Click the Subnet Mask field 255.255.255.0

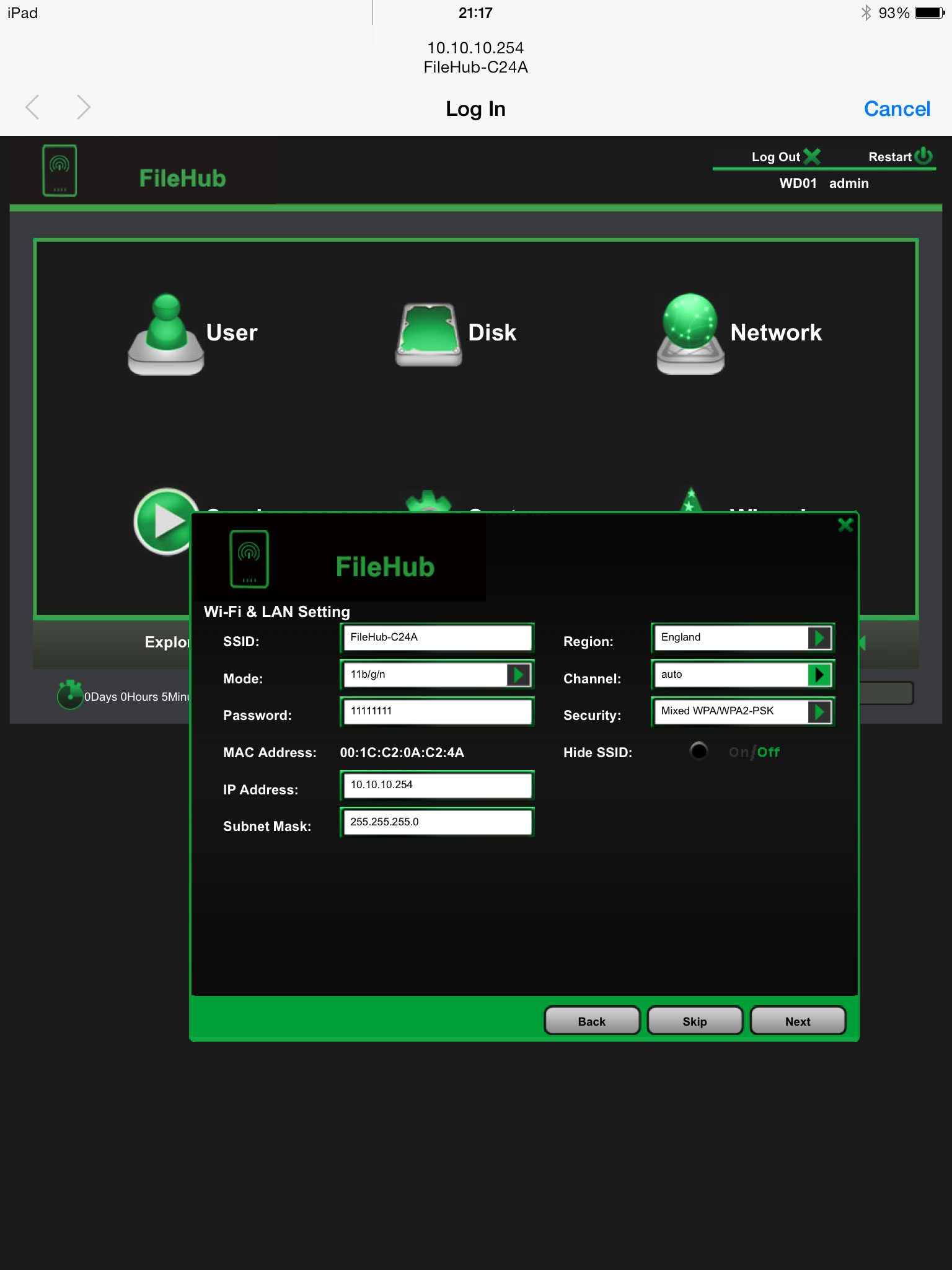coord(438,822)
